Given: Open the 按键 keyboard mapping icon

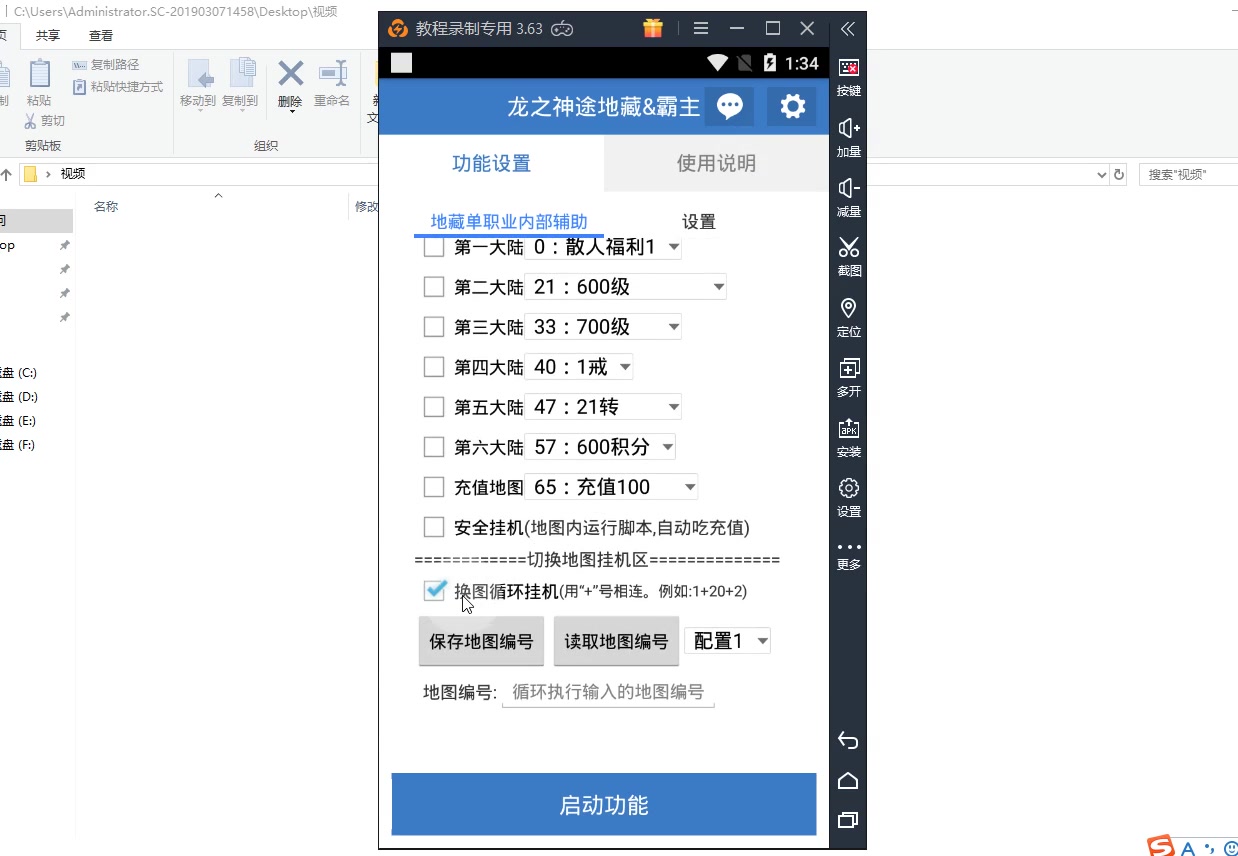Looking at the screenshot, I should pyautogui.click(x=848, y=68).
